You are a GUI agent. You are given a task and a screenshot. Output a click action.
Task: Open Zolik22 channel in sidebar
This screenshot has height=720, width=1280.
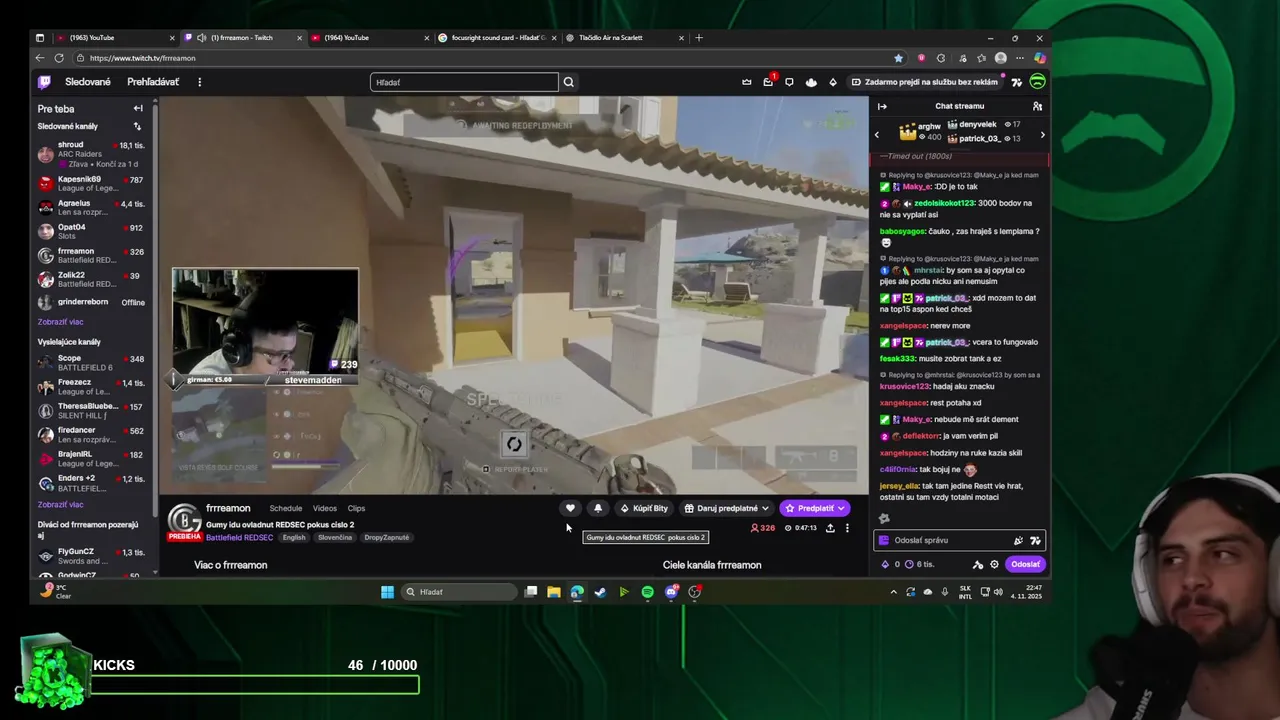tap(91, 279)
